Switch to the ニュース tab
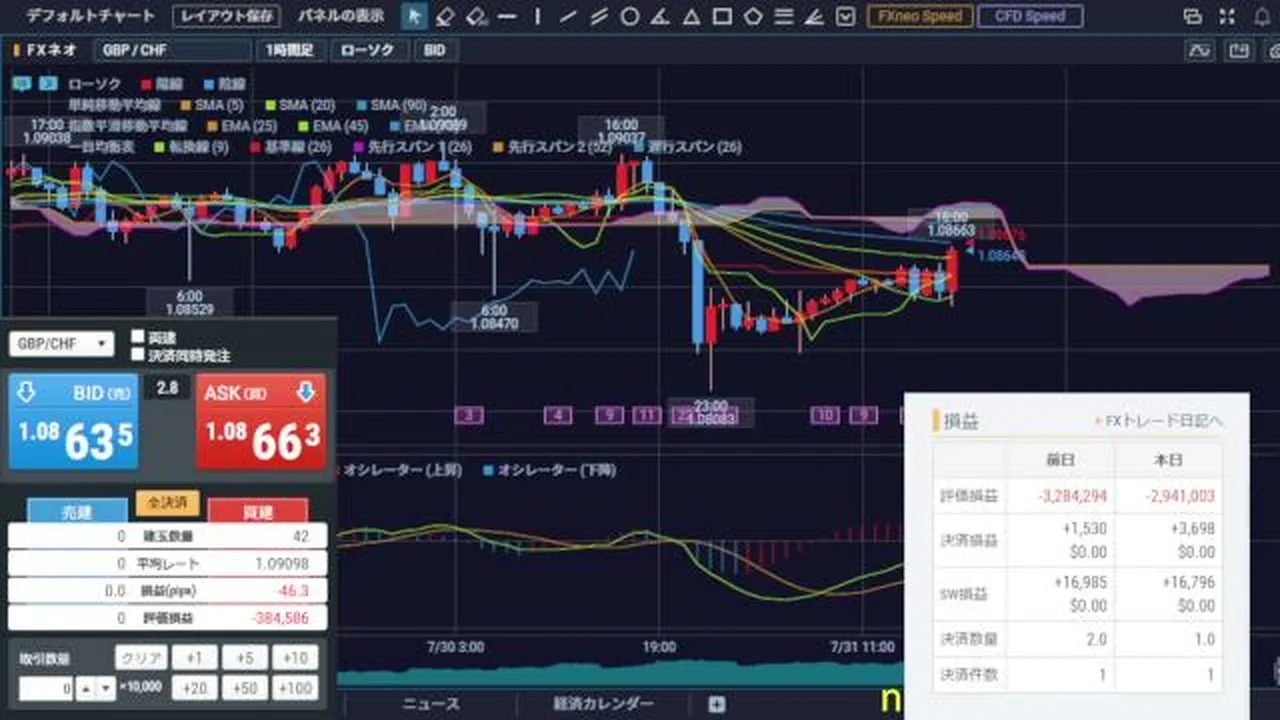 coord(430,704)
